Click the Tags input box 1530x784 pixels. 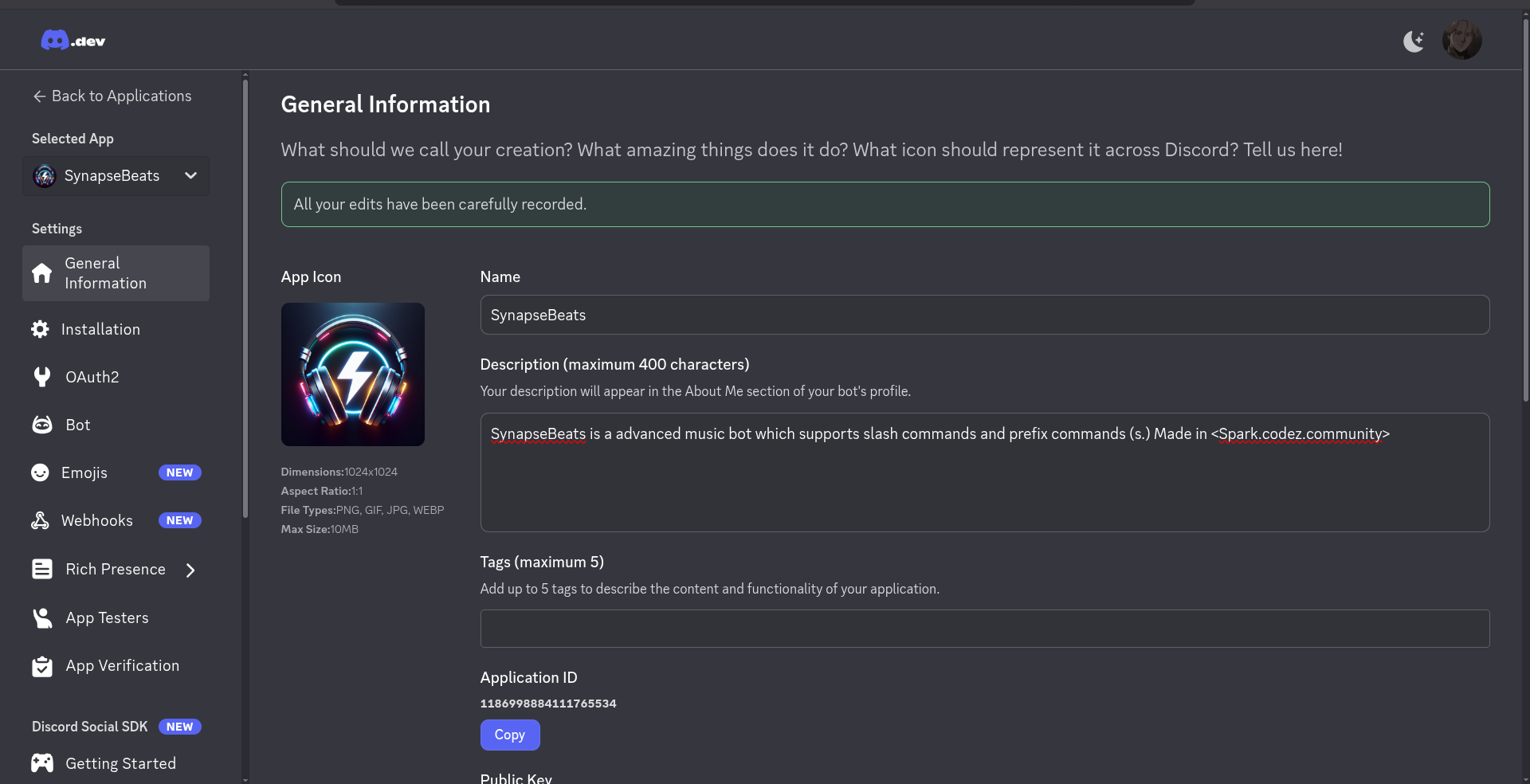pyautogui.click(x=984, y=629)
